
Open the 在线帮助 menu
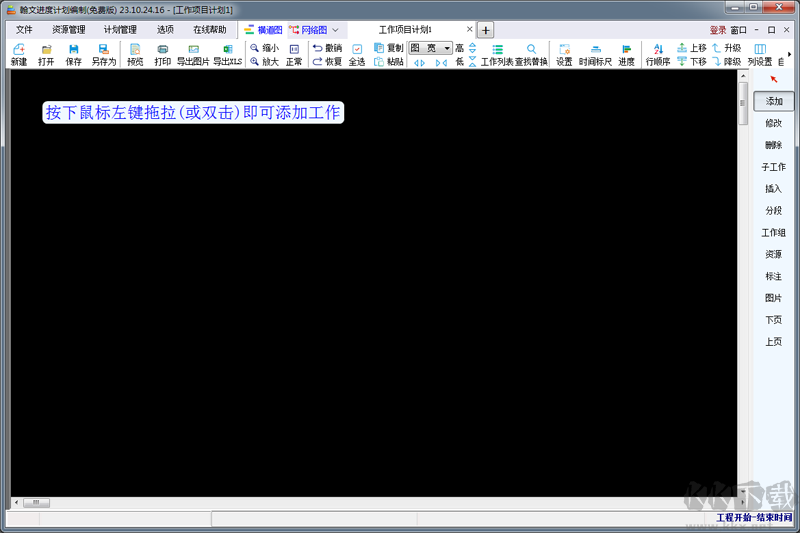point(210,30)
